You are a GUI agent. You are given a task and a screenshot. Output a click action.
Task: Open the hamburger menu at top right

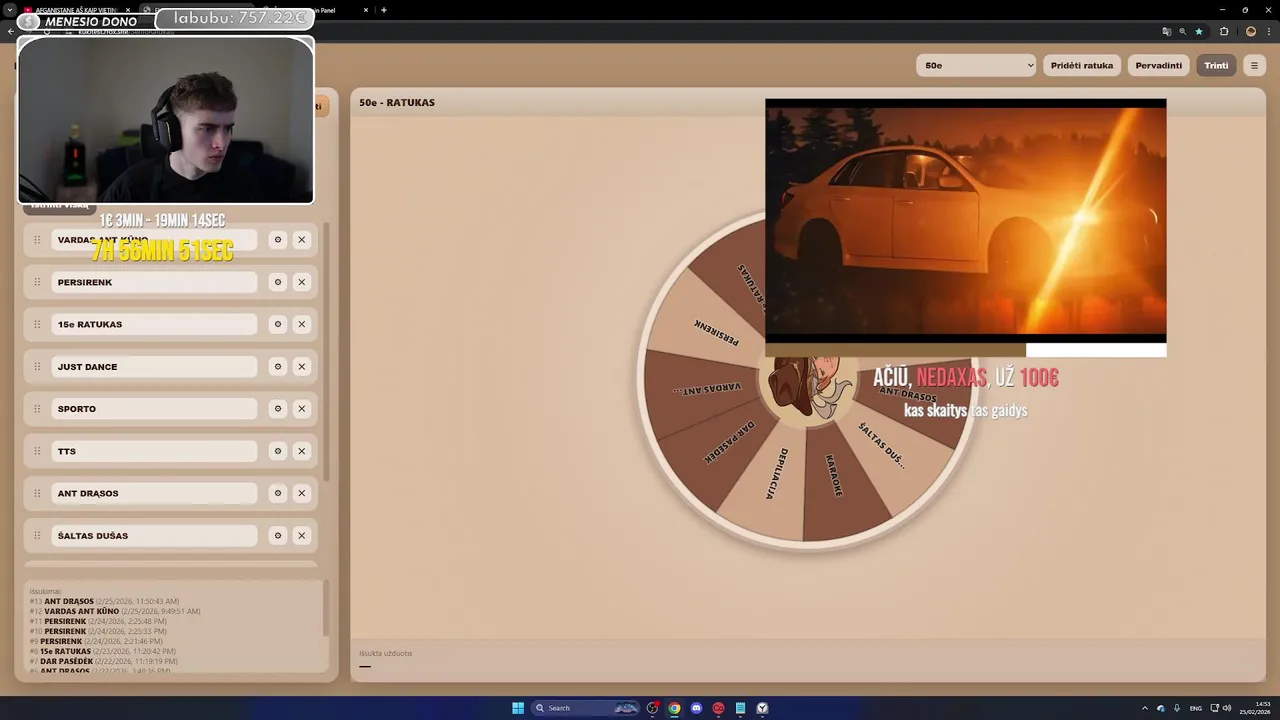pyautogui.click(x=1254, y=65)
